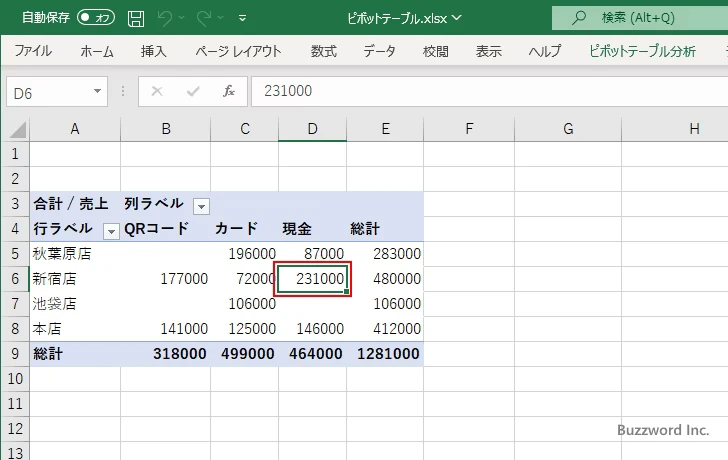Click grand total cell 318000

pos(166,354)
